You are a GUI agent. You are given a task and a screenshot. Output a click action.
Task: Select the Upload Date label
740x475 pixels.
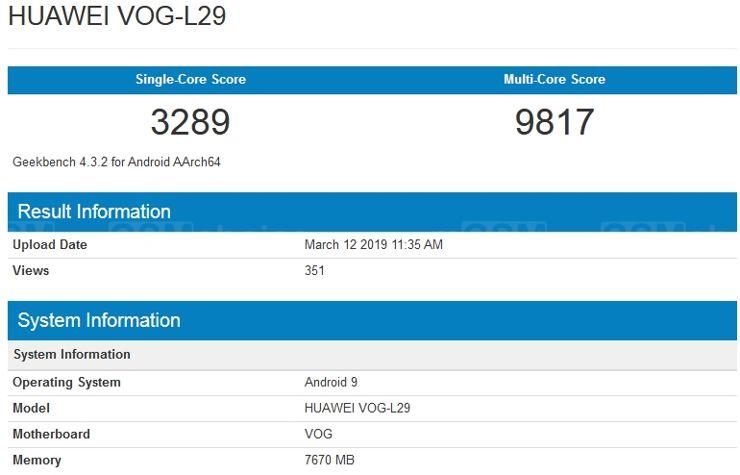click(50, 245)
